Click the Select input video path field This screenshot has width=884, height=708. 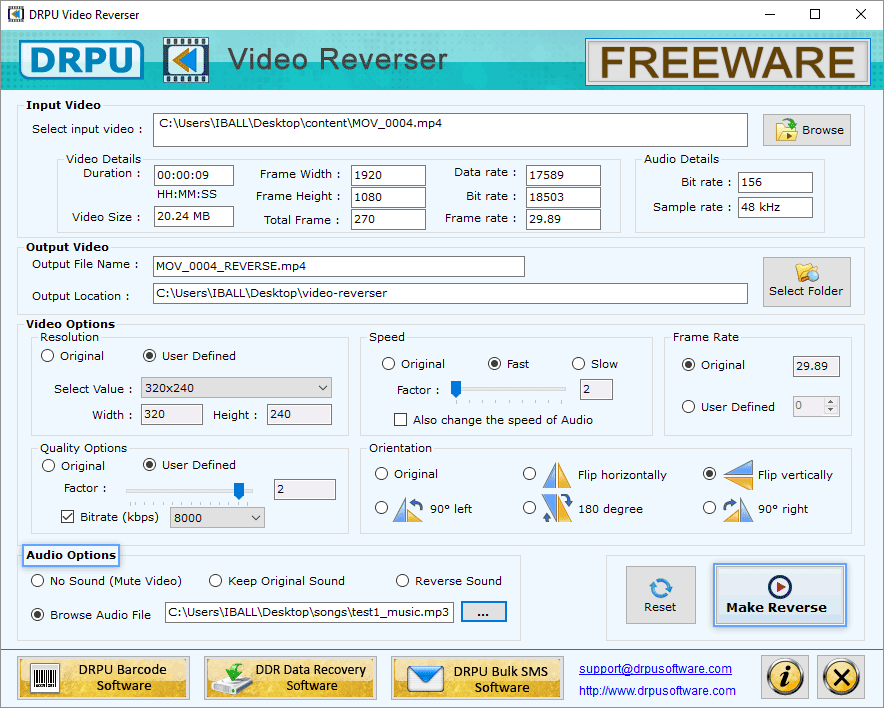450,130
